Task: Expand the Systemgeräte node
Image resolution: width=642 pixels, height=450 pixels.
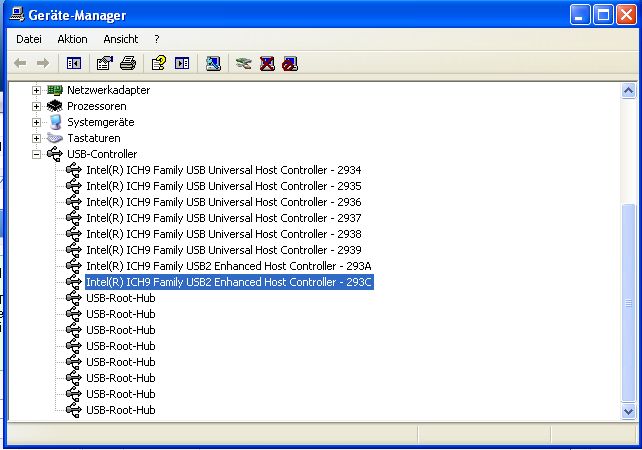Action: pyautogui.click(x=36, y=122)
